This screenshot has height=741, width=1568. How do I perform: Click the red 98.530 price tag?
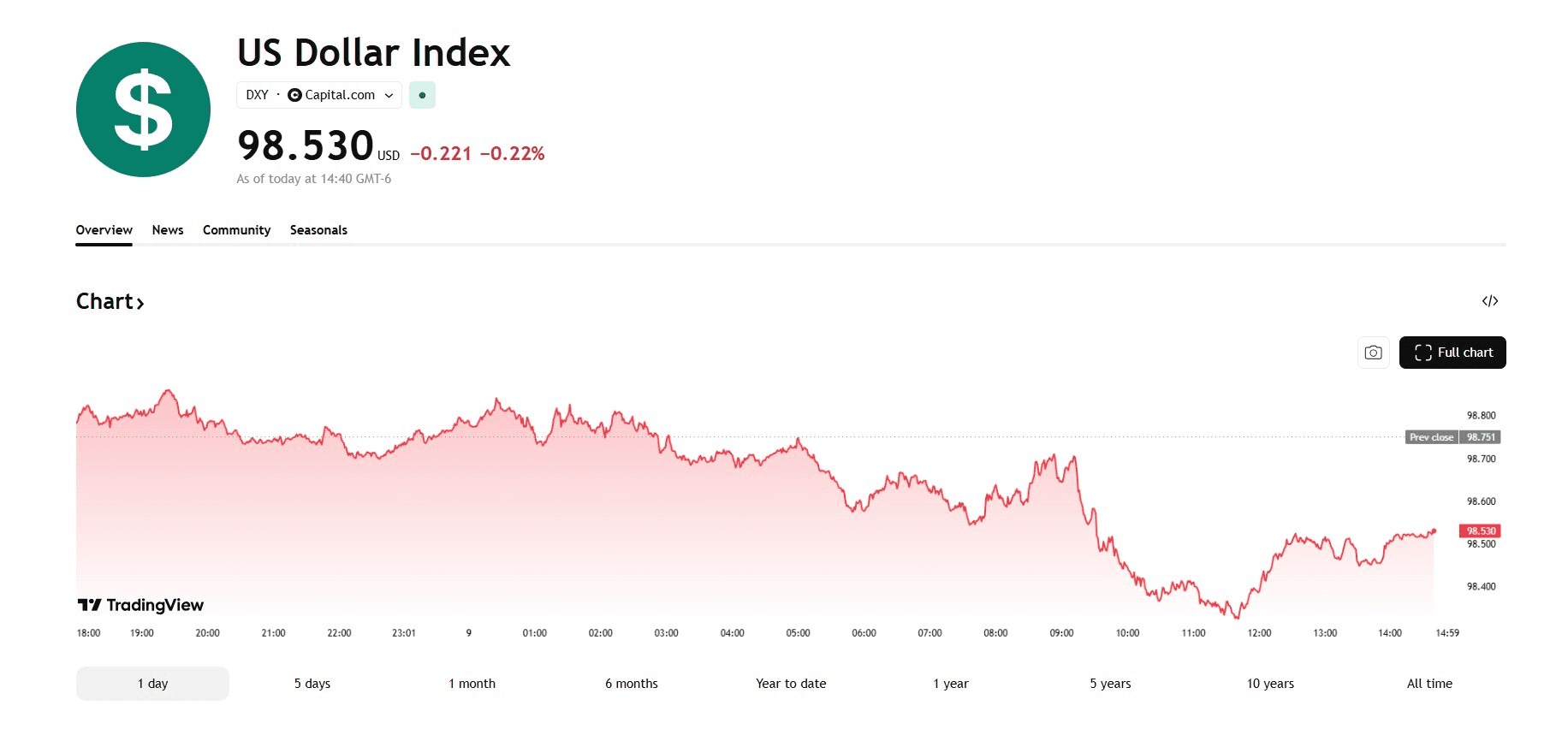pyautogui.click(x=1481, y=531)
